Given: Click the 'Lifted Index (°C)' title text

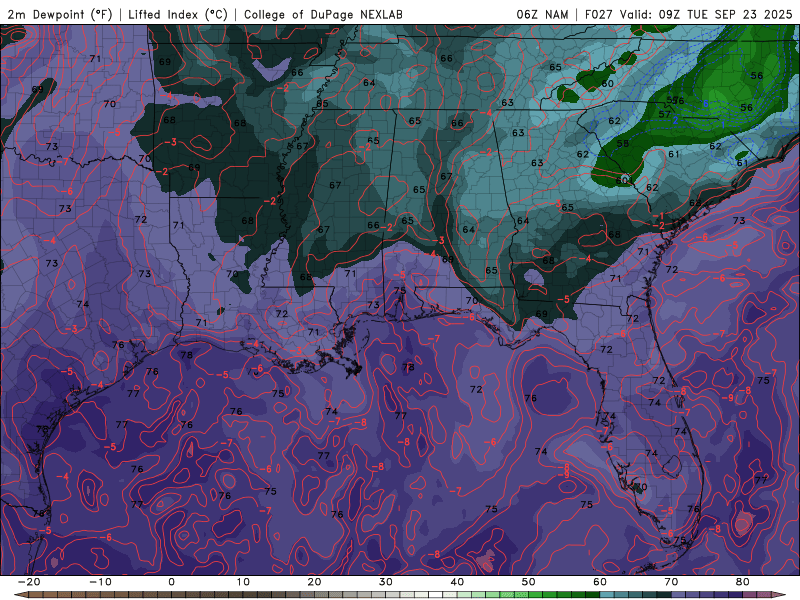Looking at the screenshot, I should (x=178, y=14).
